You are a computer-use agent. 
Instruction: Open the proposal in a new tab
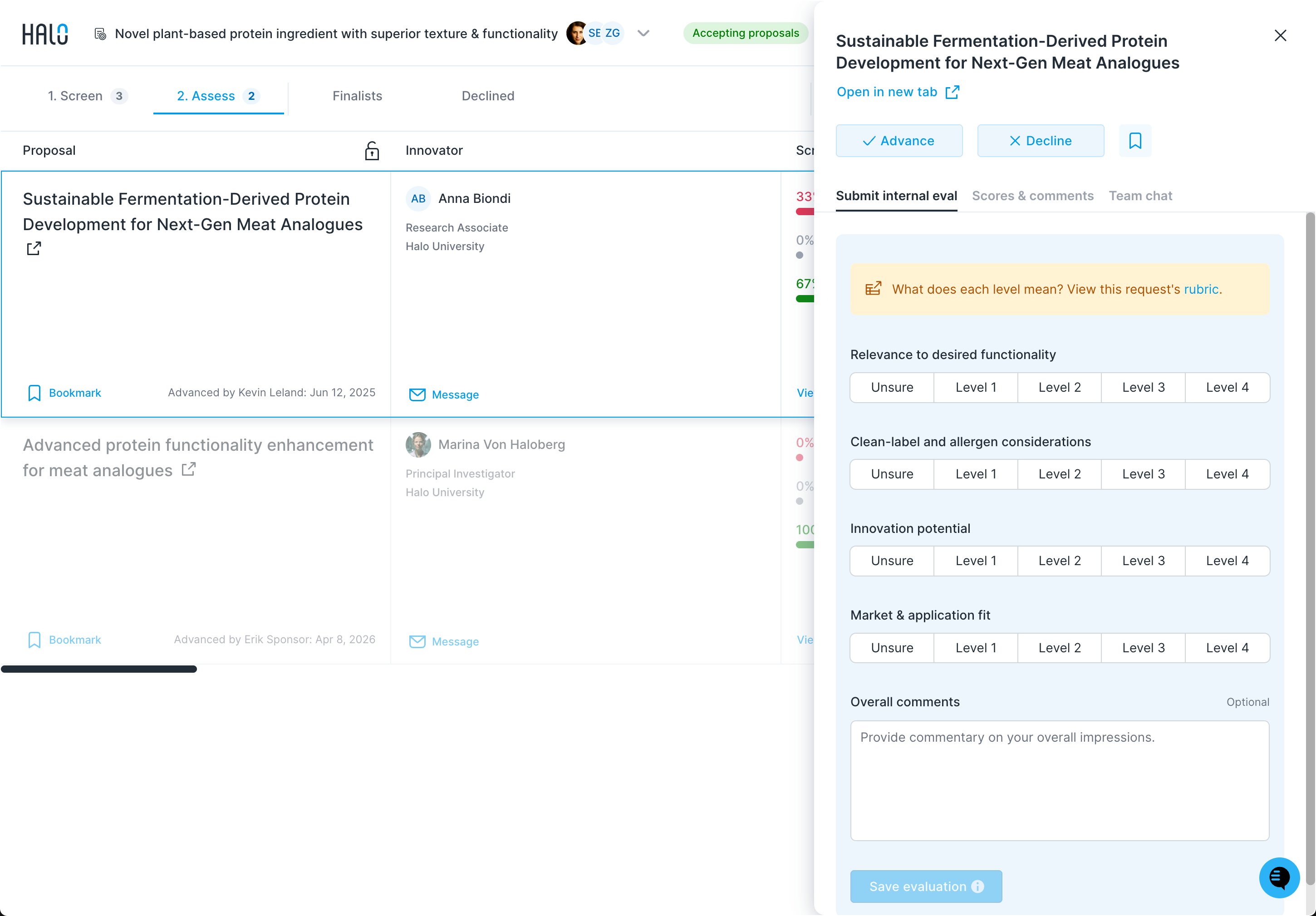click(x=898, y=92)
